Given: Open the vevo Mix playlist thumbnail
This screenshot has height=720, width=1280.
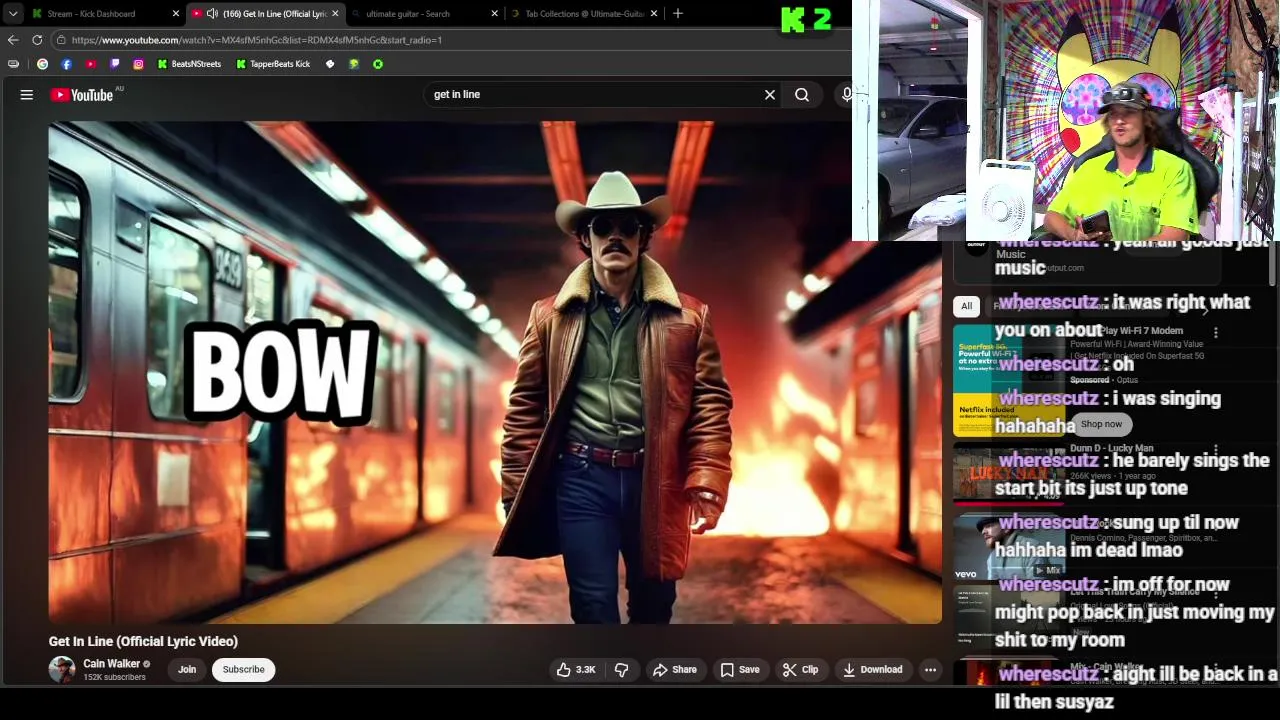Looking at the screenshot, I should click(1008, 546).
